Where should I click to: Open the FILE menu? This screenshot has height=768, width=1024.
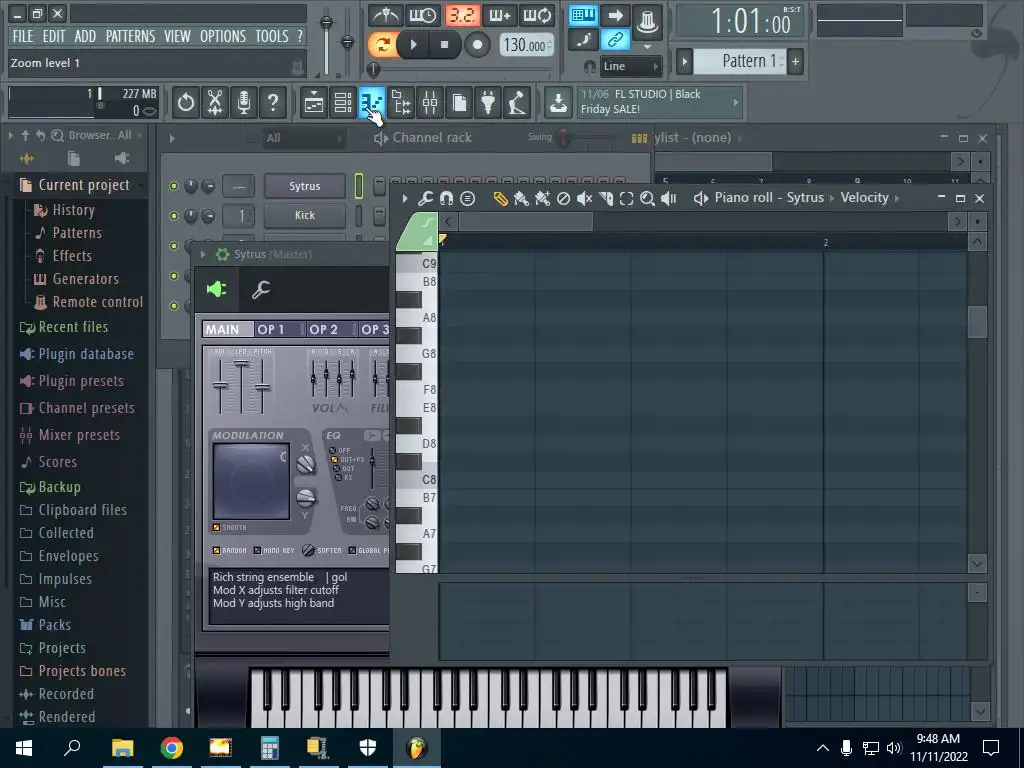[x=23, y=36]
